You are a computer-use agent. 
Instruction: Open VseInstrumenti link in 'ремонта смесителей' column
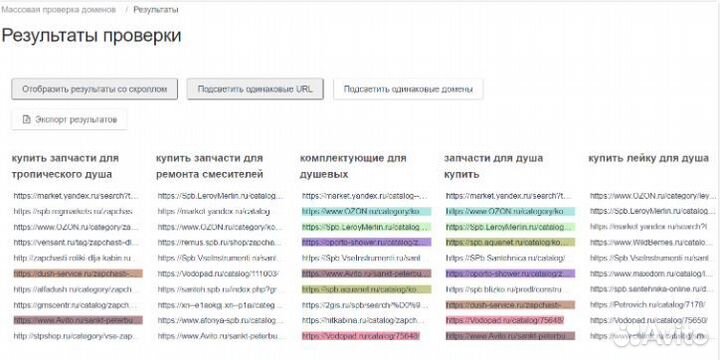(x=218, y=258)
